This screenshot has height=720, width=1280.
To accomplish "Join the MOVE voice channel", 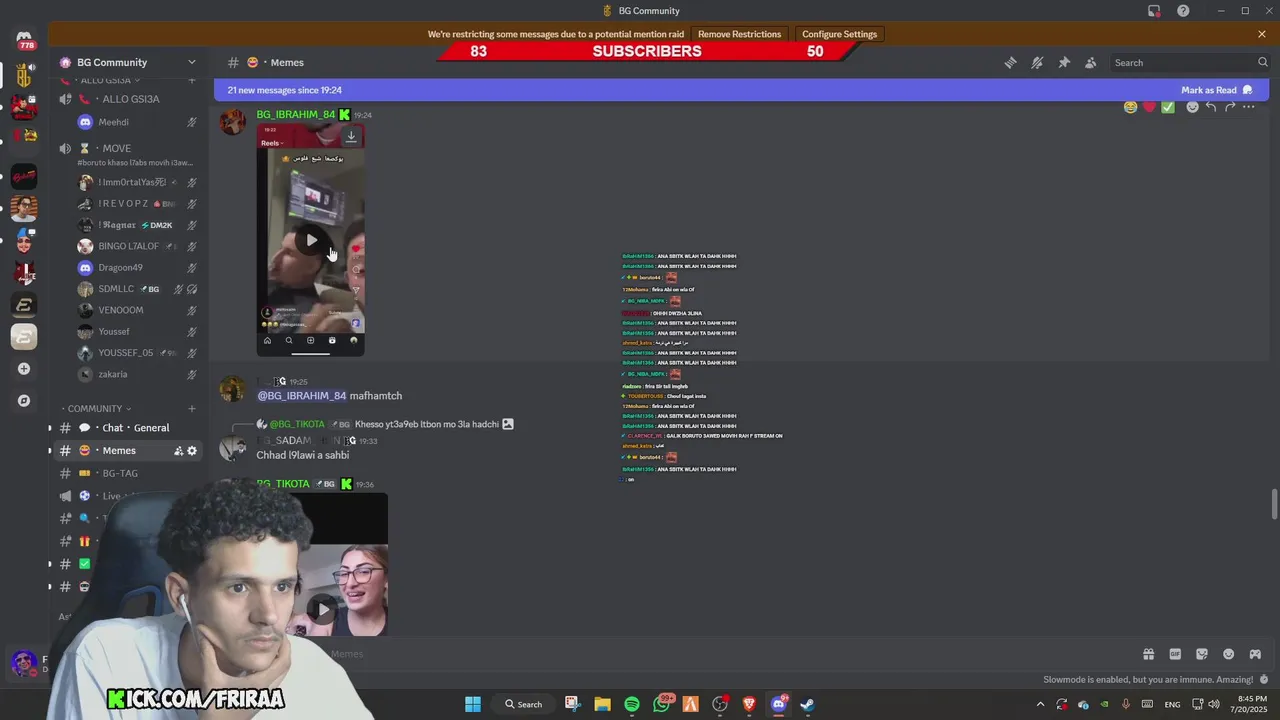I will point(130,148).
